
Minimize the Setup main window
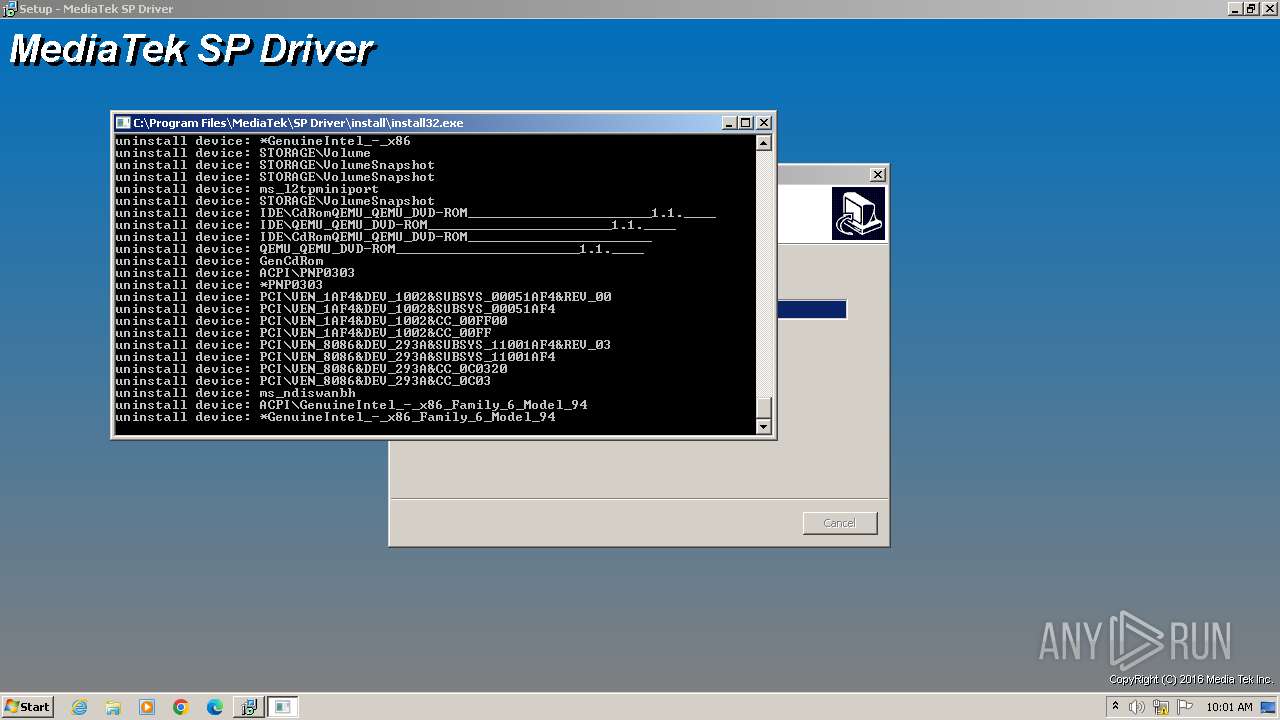1236,8
